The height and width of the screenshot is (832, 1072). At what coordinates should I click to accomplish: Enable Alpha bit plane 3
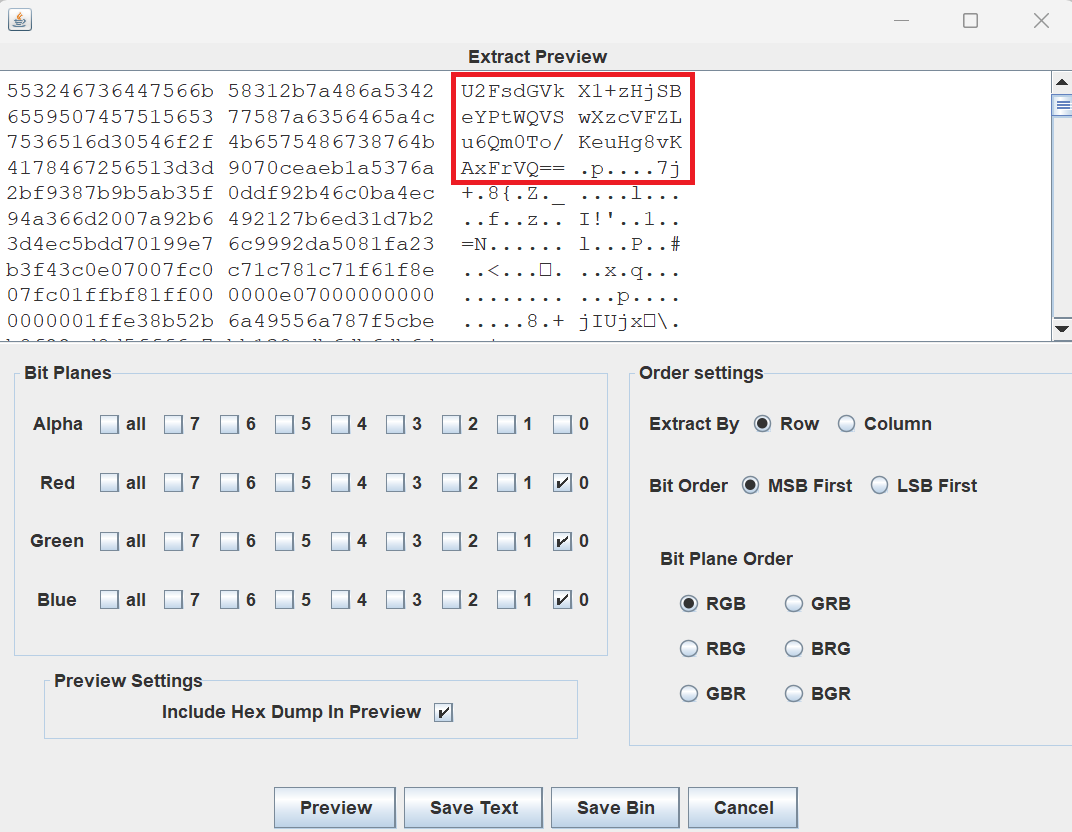click(x=395, y=425)
